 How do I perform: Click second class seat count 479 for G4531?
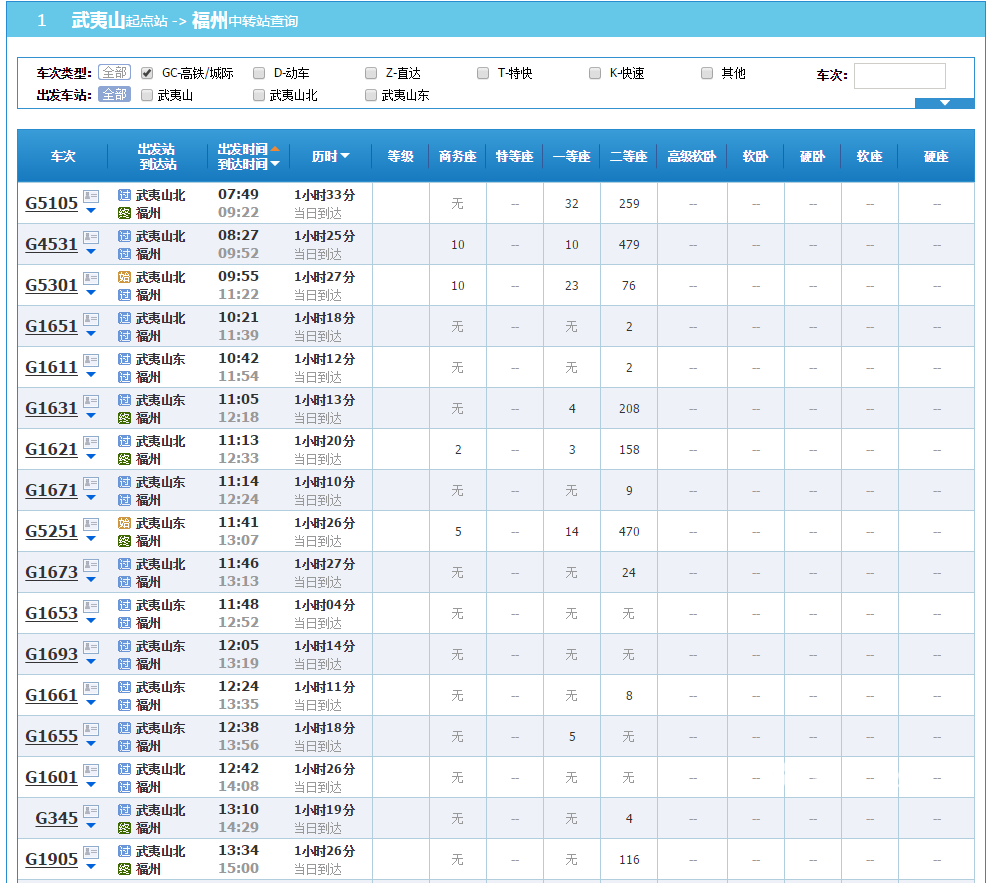point(629,245)
